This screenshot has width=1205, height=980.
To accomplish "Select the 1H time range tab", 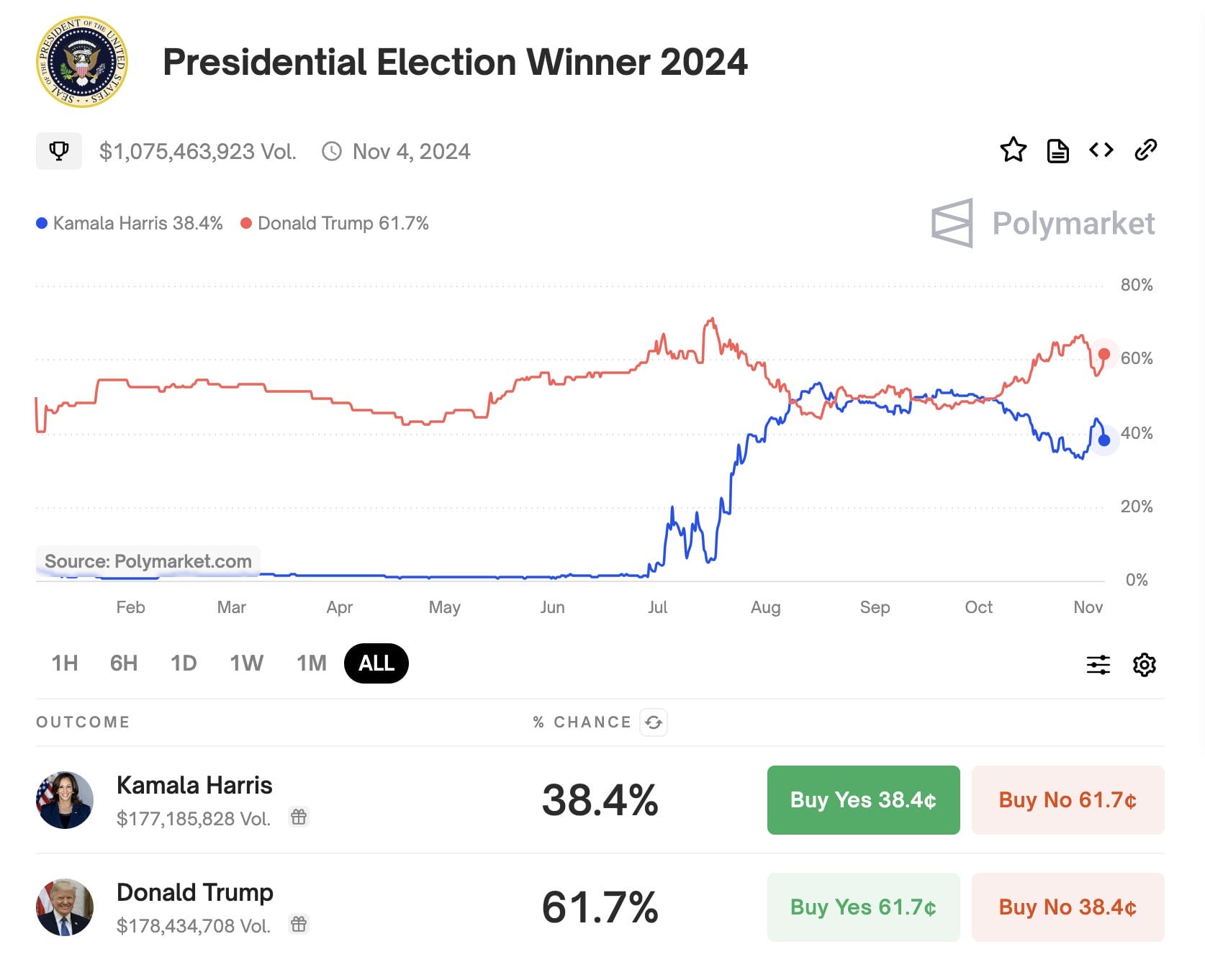I will click(x=63, y=663).
